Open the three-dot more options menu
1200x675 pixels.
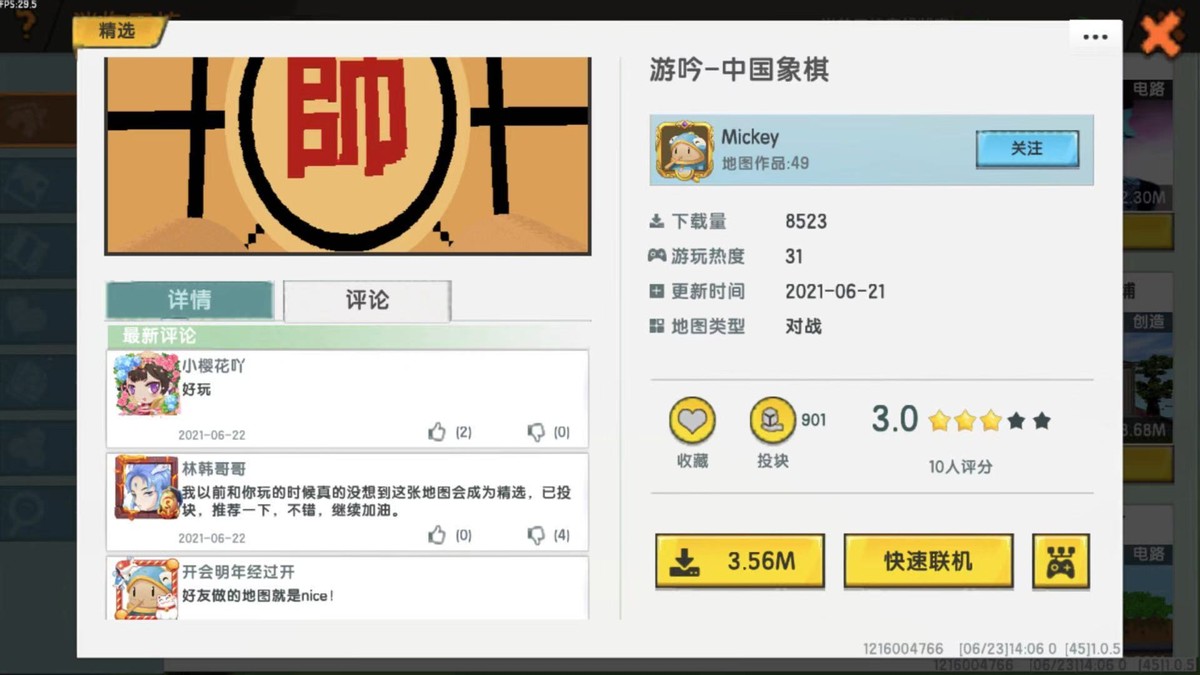click(1095, 37)
